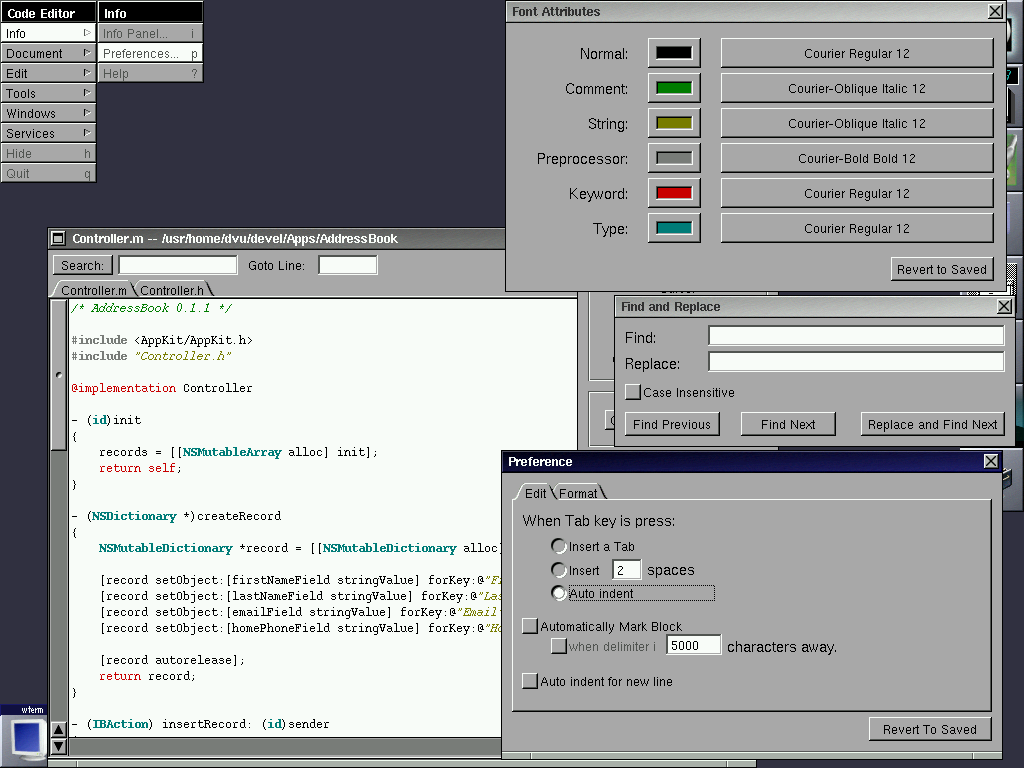Viewport: 1024px width, 768px height.
Task: Choose Preferences... from the Info menu
Action: pos(150,54)
